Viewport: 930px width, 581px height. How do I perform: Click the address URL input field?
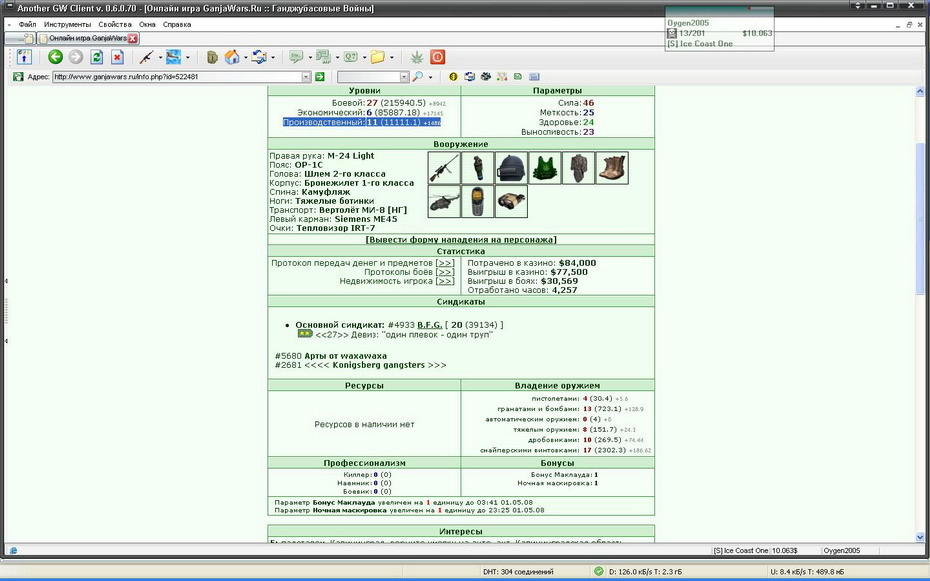[x=177, y=76]
